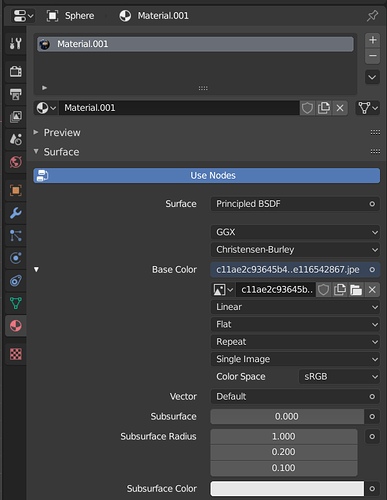Toggle pin icon in properties header
387x500 pixels.
(372, 16)
